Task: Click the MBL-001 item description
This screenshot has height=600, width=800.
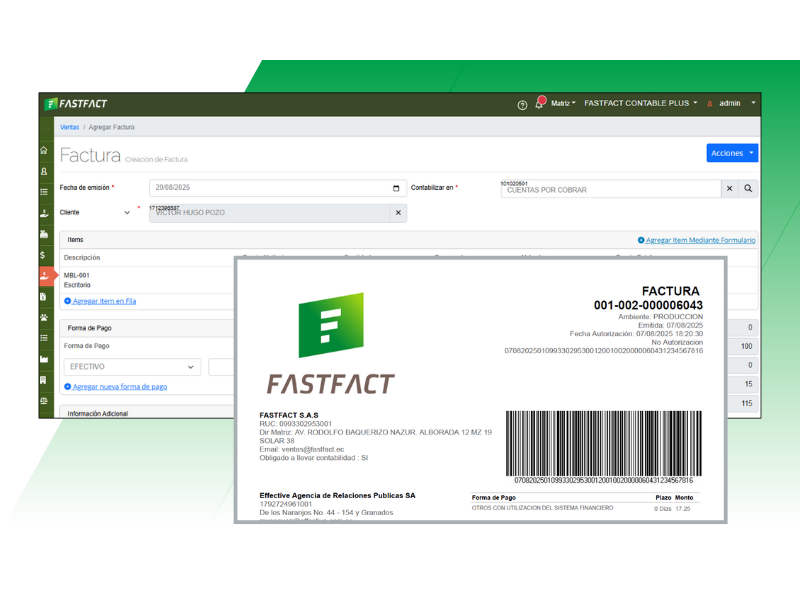Action: tap(77, 276)
